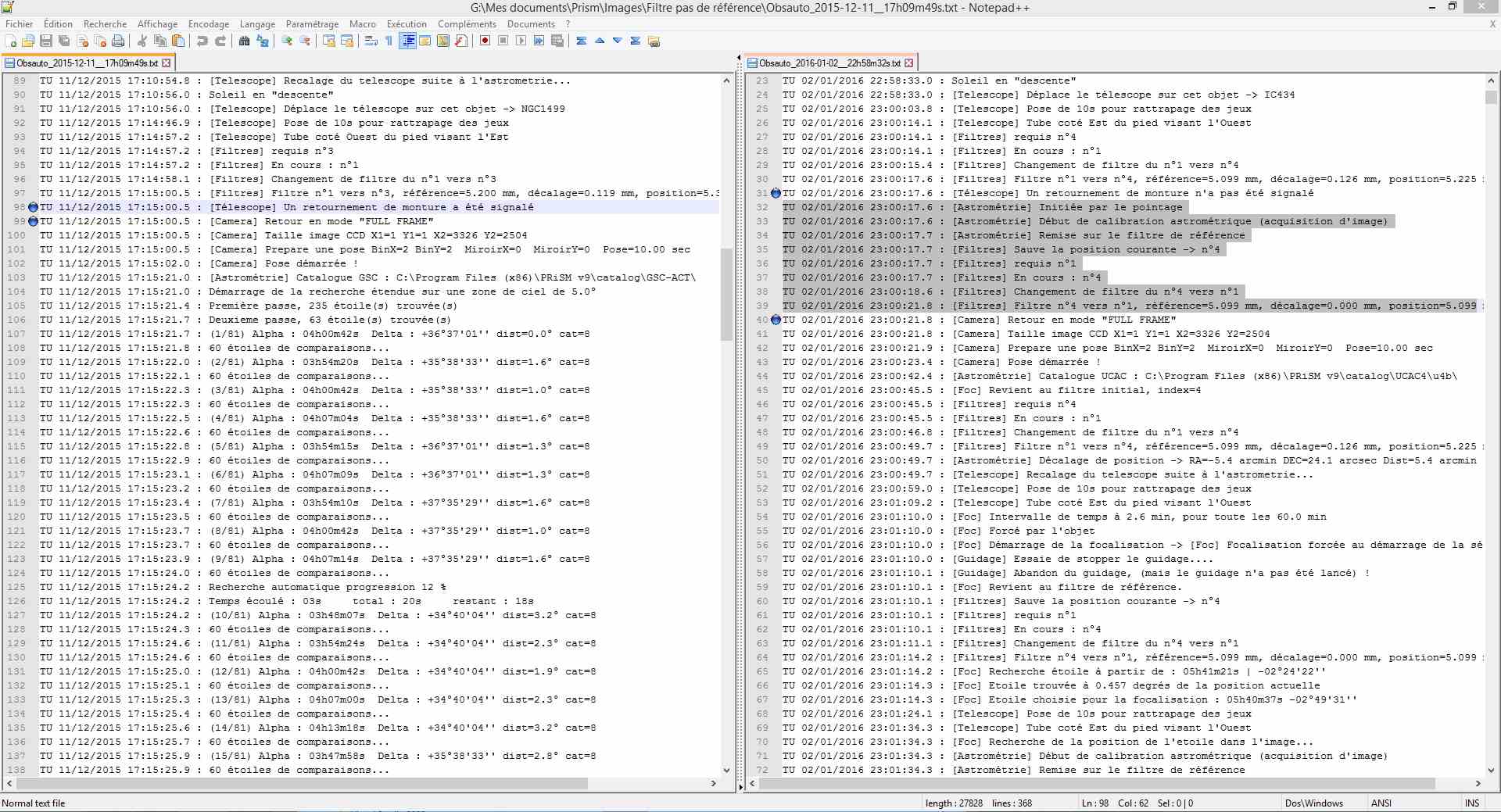1501x812 pixels.
Task: Click the Zoom in toolbar icon
Action: tap(287, 41)
